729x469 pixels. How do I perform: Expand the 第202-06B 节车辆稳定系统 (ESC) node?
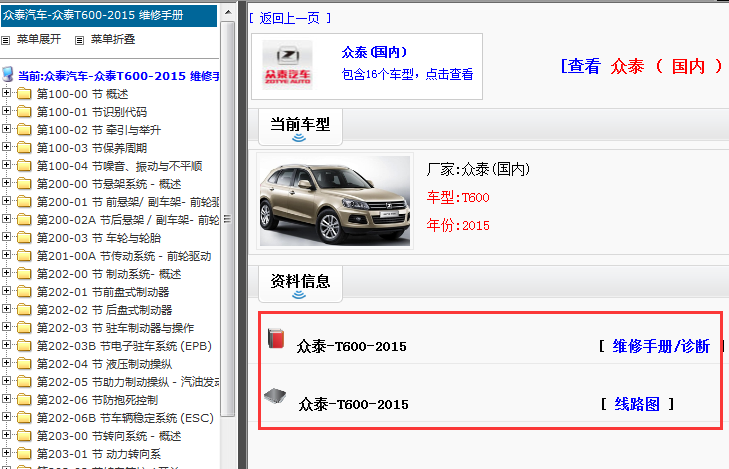click(x=6, y=416)
